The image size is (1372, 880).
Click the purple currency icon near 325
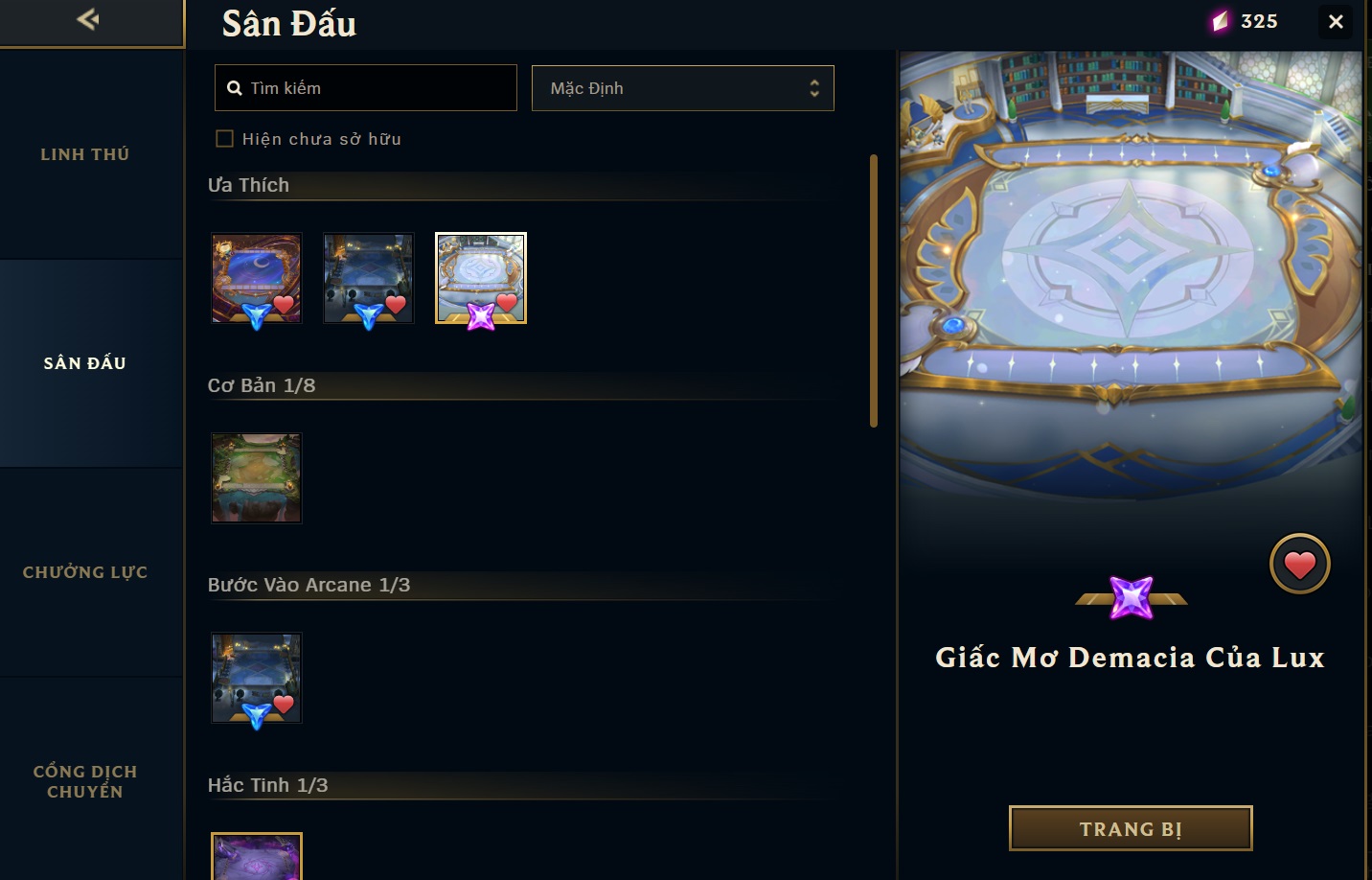coord(1220,21)
